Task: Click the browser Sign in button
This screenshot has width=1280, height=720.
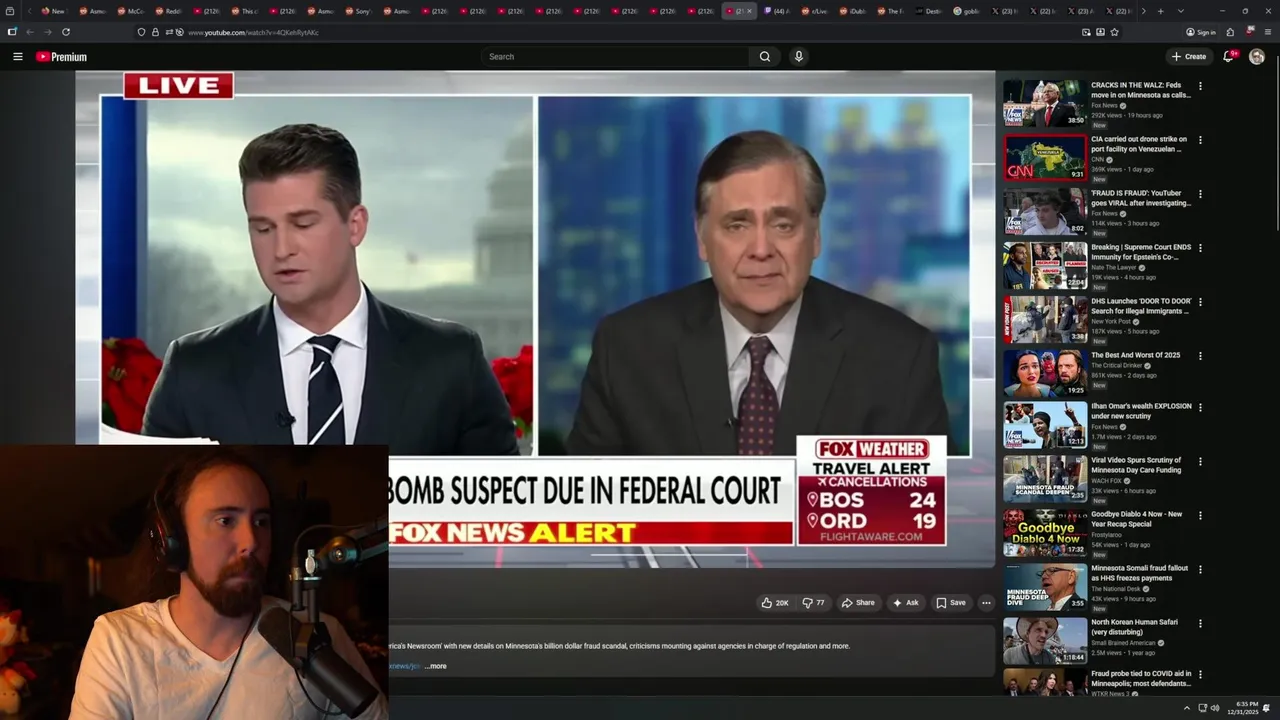Action: click(1201, 32)
